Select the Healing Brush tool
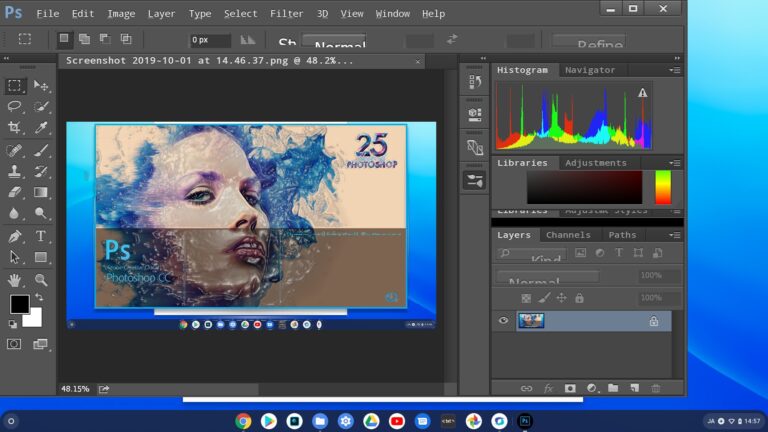This screenshot has width=768, height=432. tap(14, 150)
